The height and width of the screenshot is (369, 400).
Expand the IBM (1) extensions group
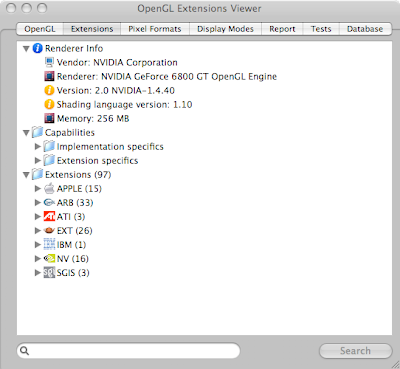coord(38,244)
